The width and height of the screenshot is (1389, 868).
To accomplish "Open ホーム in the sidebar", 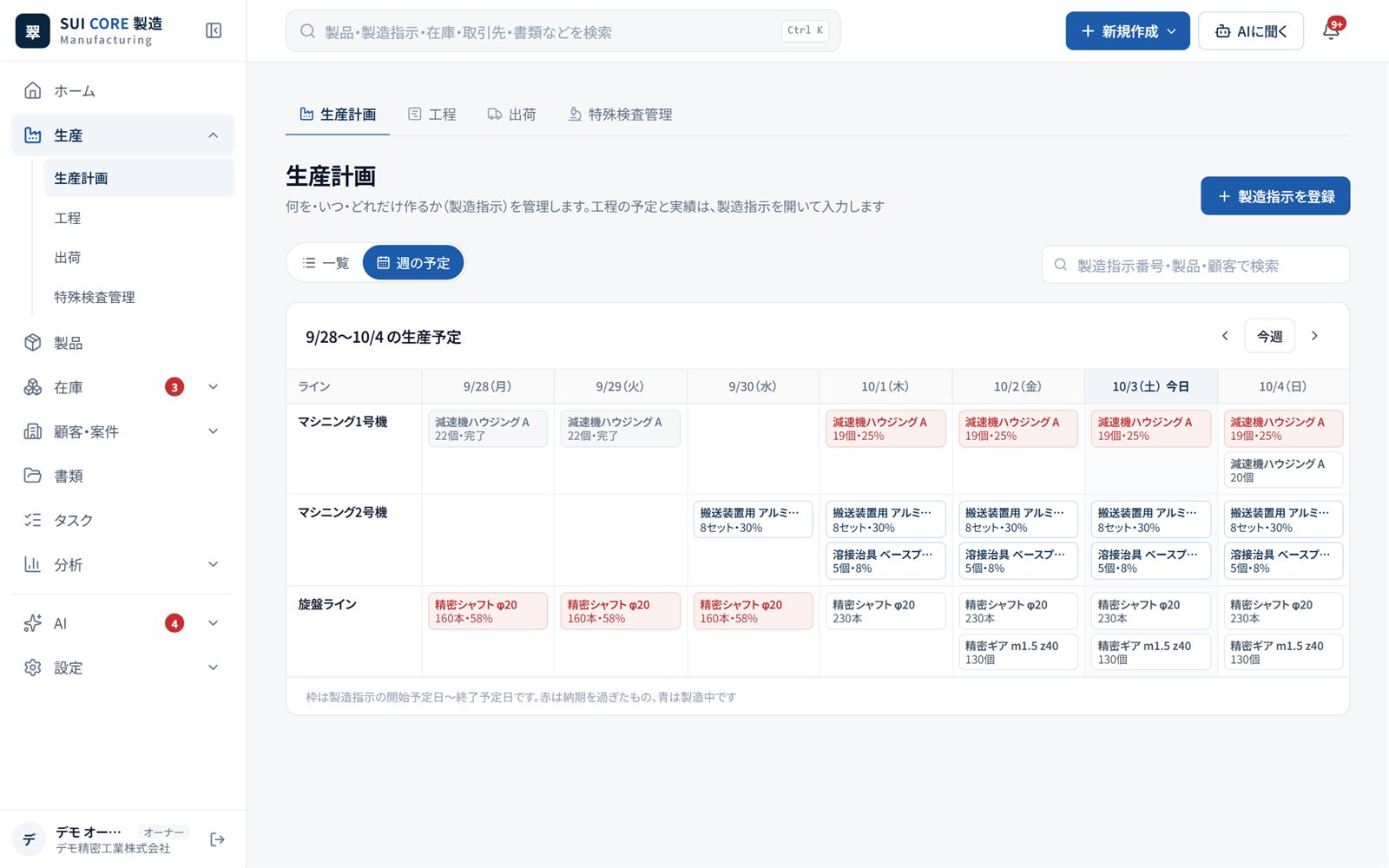I will [122, 90].
